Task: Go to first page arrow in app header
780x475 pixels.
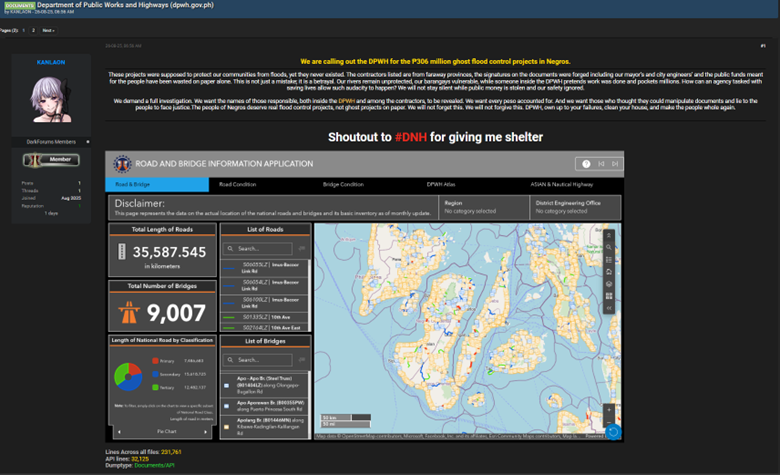Action: (601, 164)
